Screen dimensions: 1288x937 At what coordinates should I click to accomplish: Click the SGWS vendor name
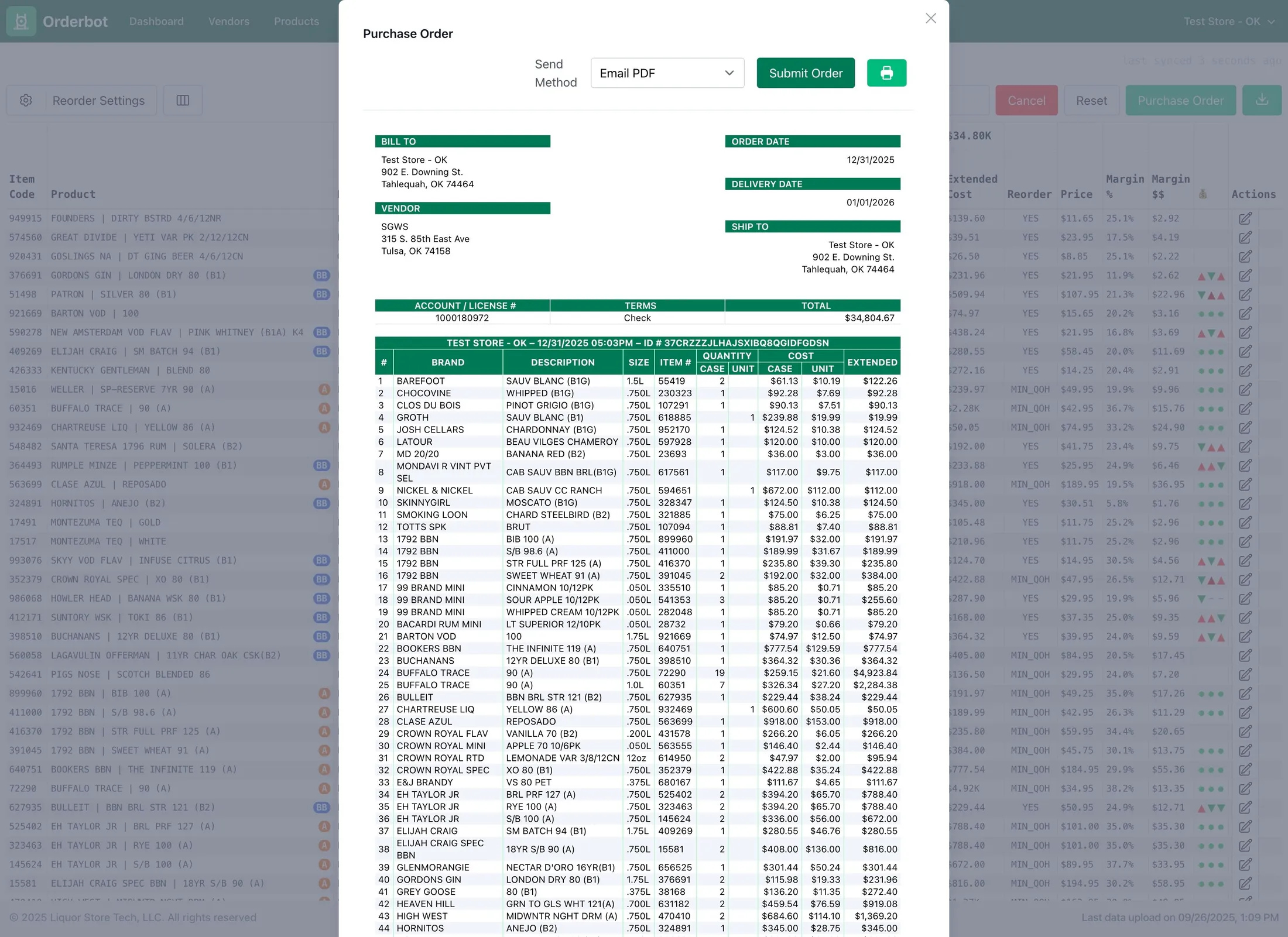pos(395,226)
